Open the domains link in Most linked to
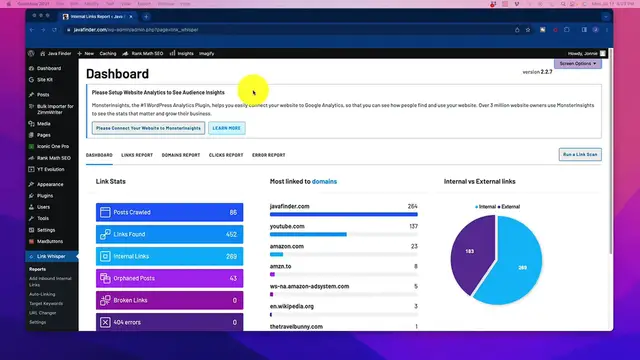This screenshot has height=360, width=640. coord(324,182)
